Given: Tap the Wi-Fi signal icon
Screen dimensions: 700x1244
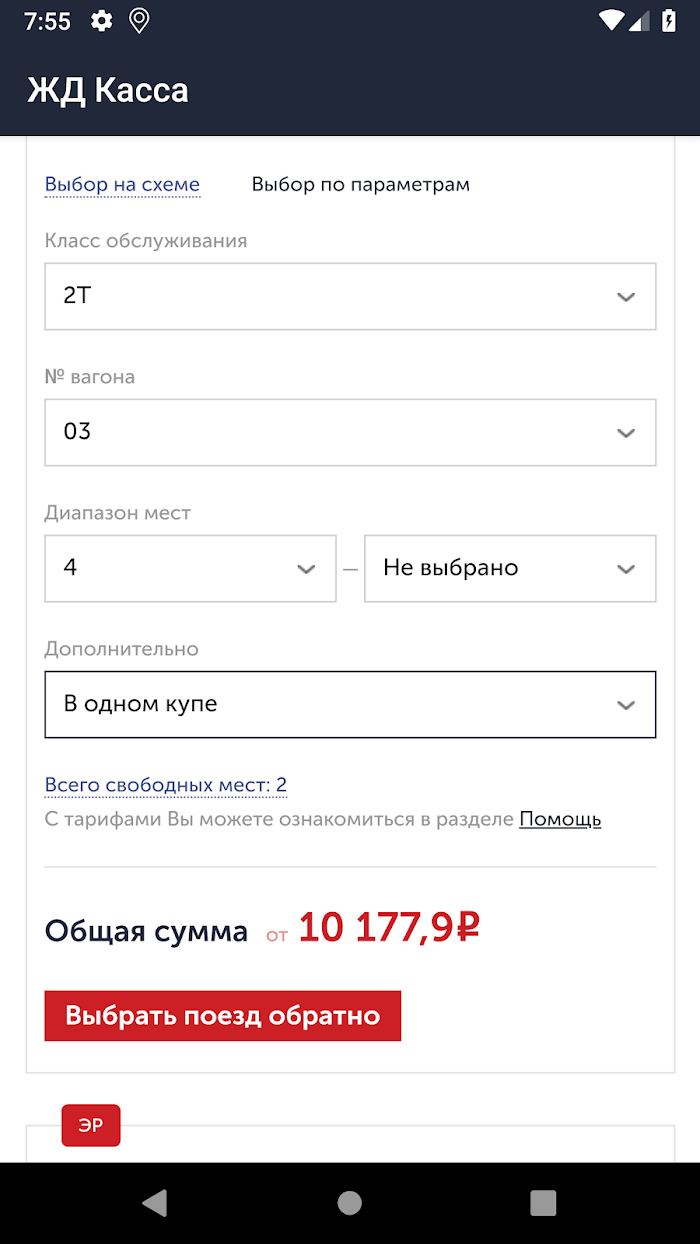Looking at the screenshot, I should coord(613,20).
